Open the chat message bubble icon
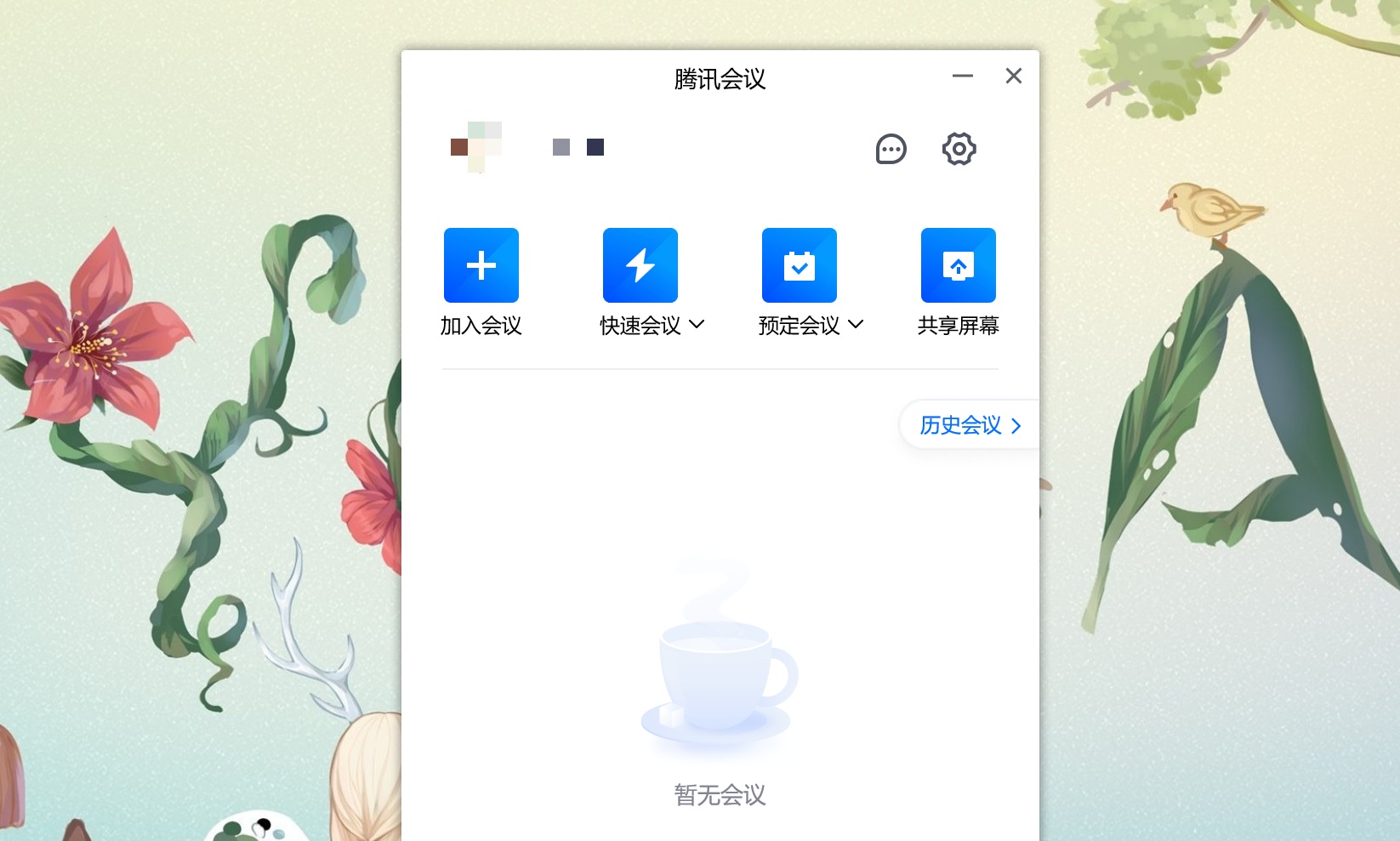This screenshot has height=841, width=1400. 891,149
